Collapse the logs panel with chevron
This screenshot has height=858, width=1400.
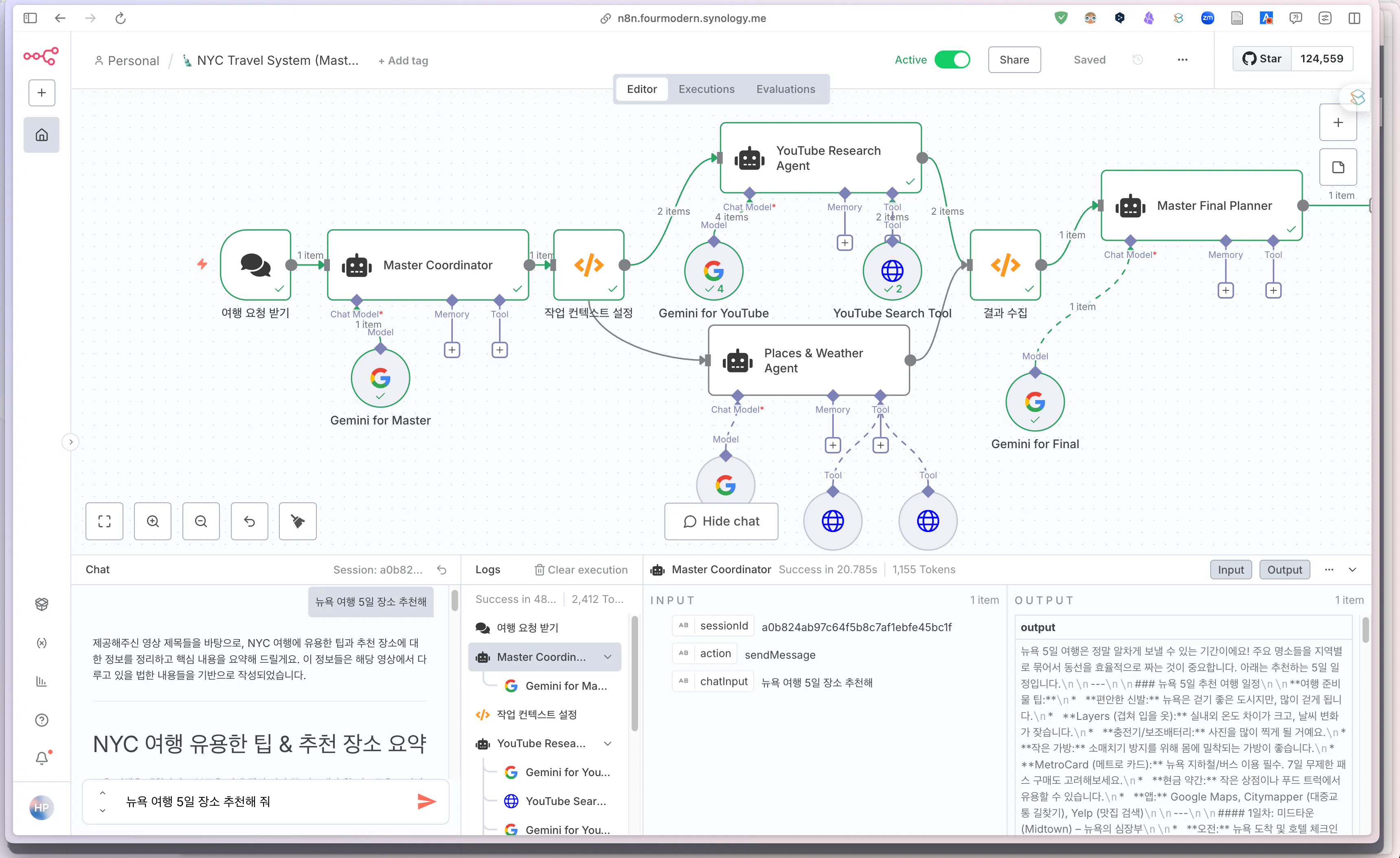pos(1352,570)
